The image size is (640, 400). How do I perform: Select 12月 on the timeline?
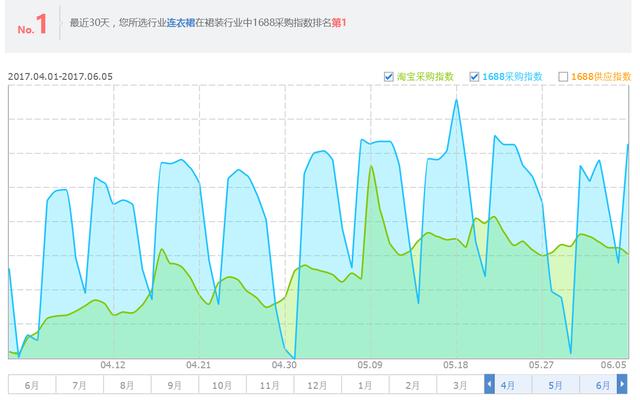(x=317, y=384)
